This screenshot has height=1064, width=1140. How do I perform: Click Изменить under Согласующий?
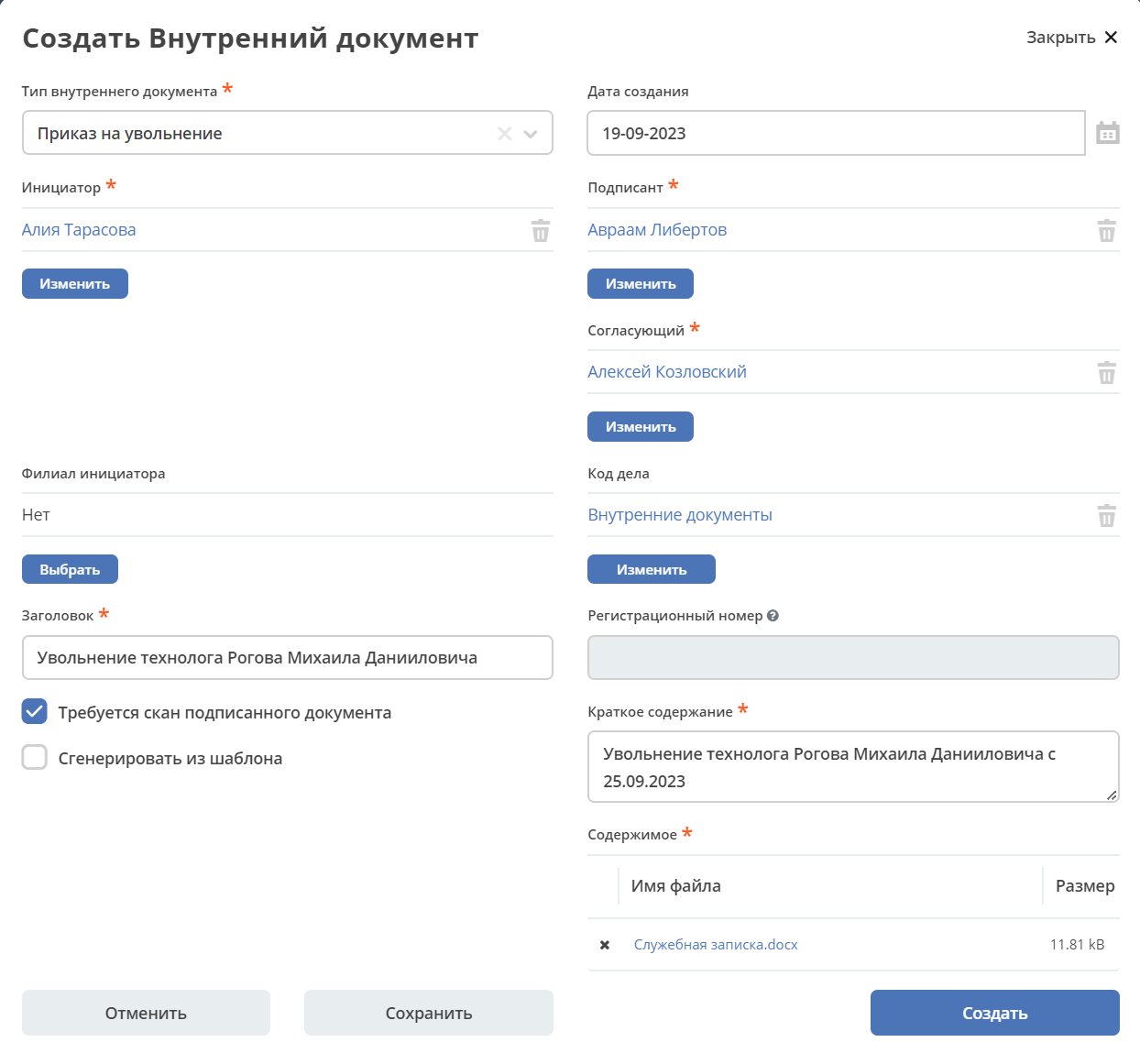(641, 426)
